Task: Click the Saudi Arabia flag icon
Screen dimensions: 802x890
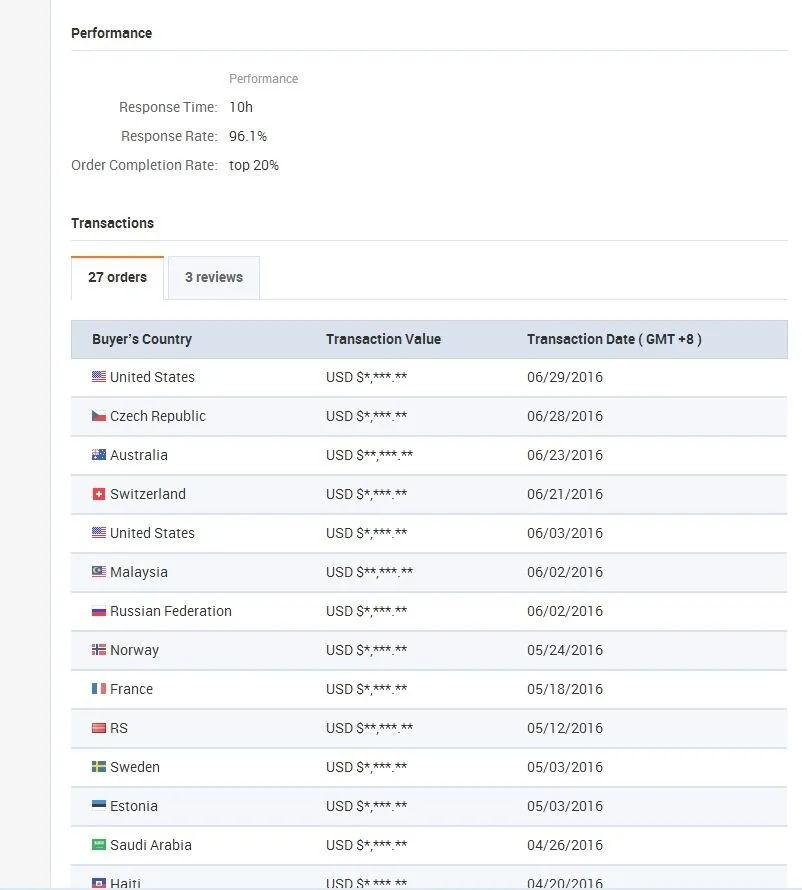Action: (99, 845)
